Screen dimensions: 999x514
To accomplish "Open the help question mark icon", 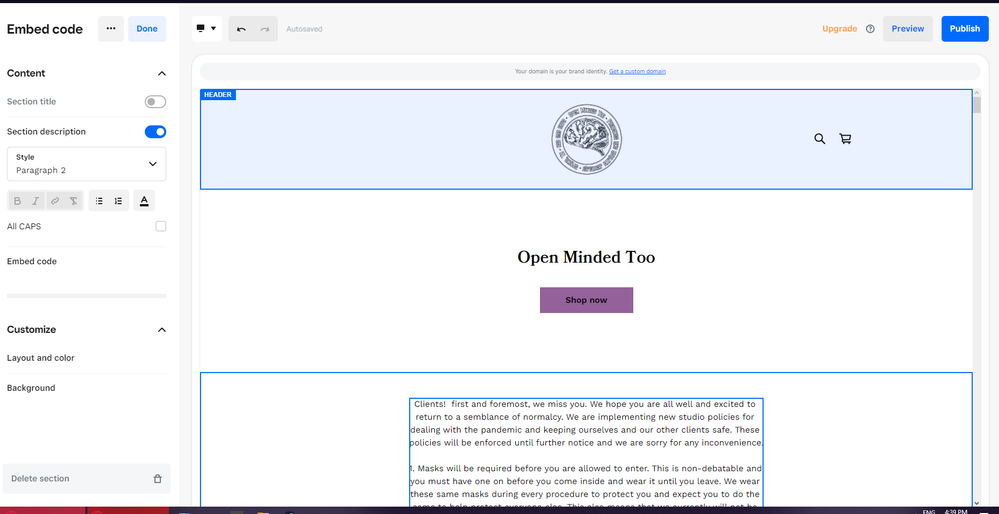I will 870,29.
